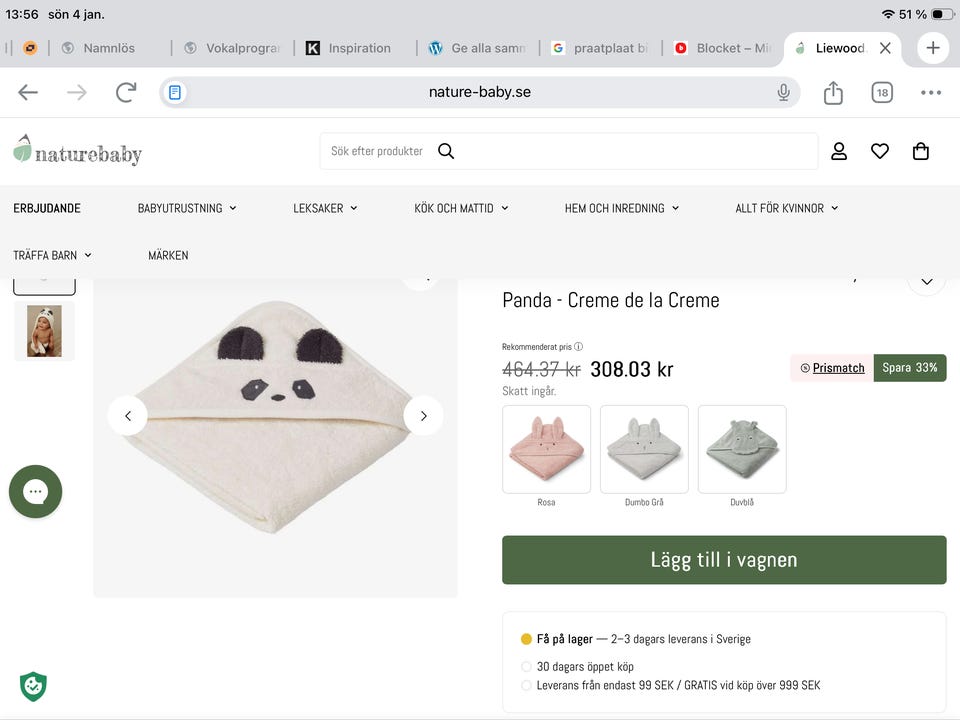Open the wishlist heart icon

pyautogui.click(x=880, y=151)
